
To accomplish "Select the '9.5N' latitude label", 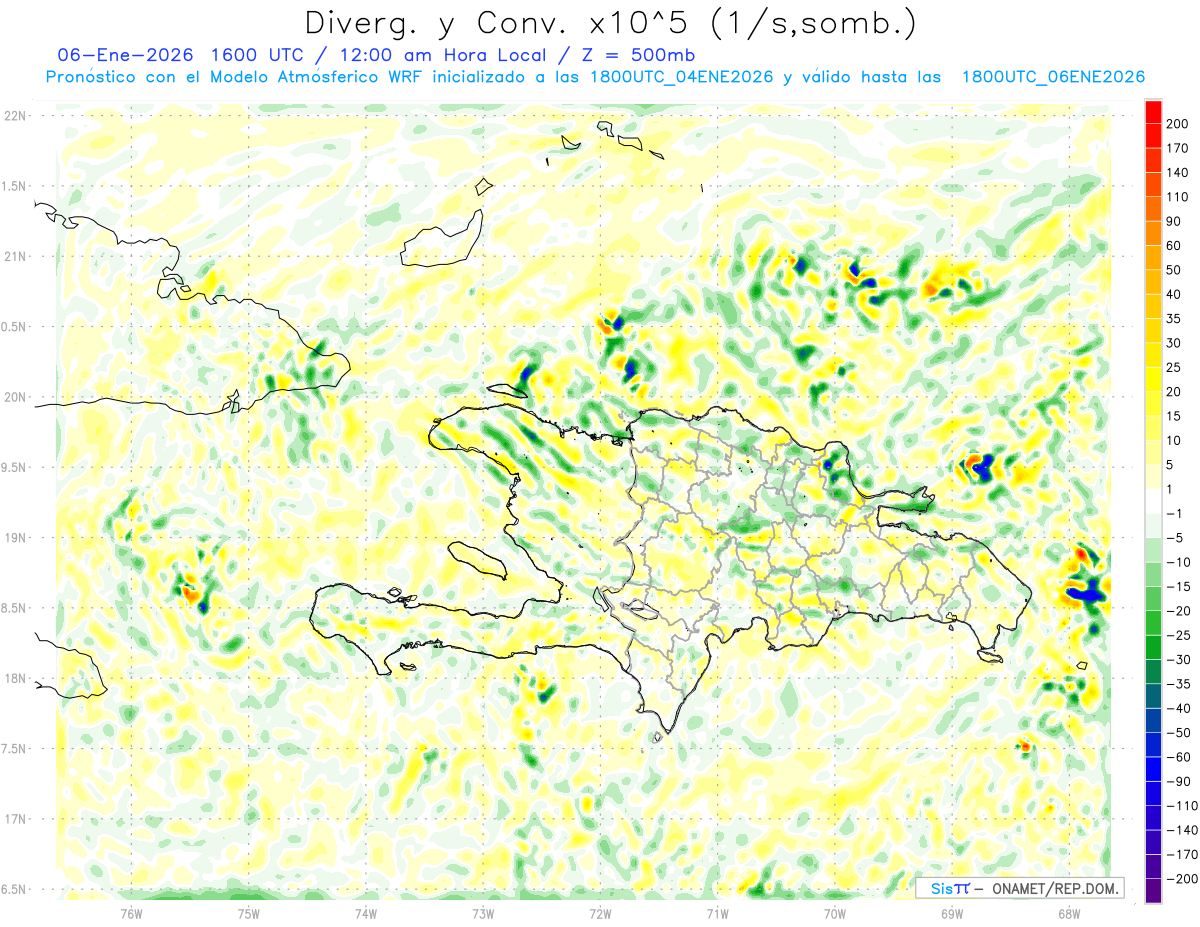I will coord(13,467).
